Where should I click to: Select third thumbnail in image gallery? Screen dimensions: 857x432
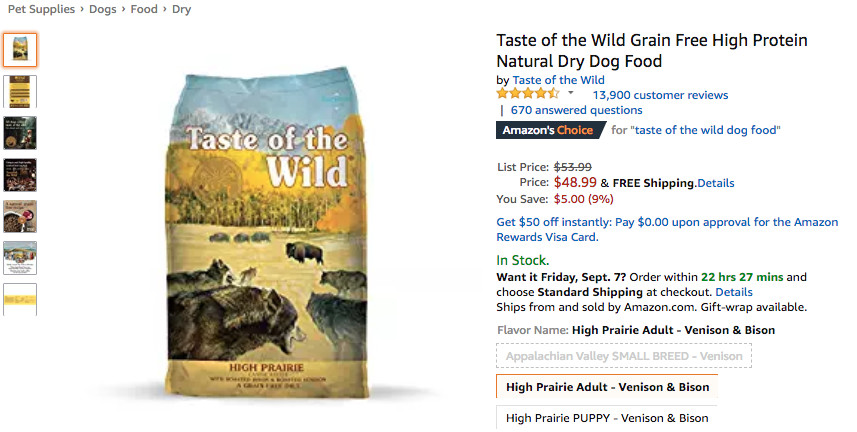pos(20,133)
